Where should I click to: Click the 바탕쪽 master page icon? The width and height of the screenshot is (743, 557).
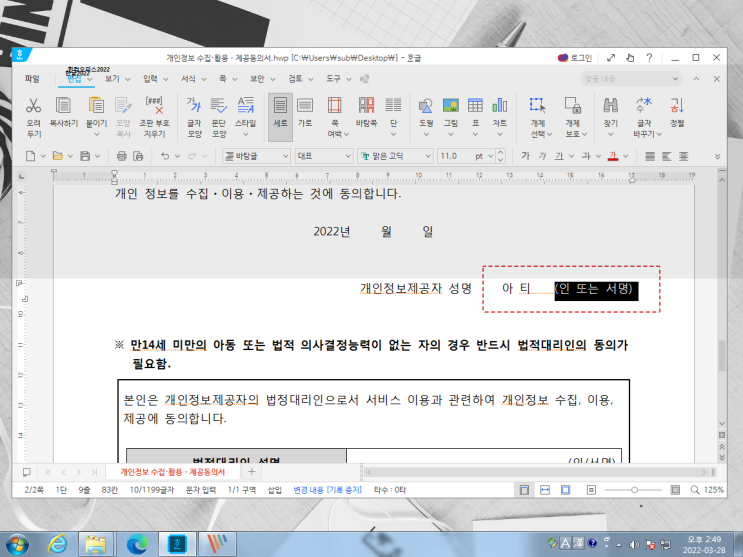(366, 106)
